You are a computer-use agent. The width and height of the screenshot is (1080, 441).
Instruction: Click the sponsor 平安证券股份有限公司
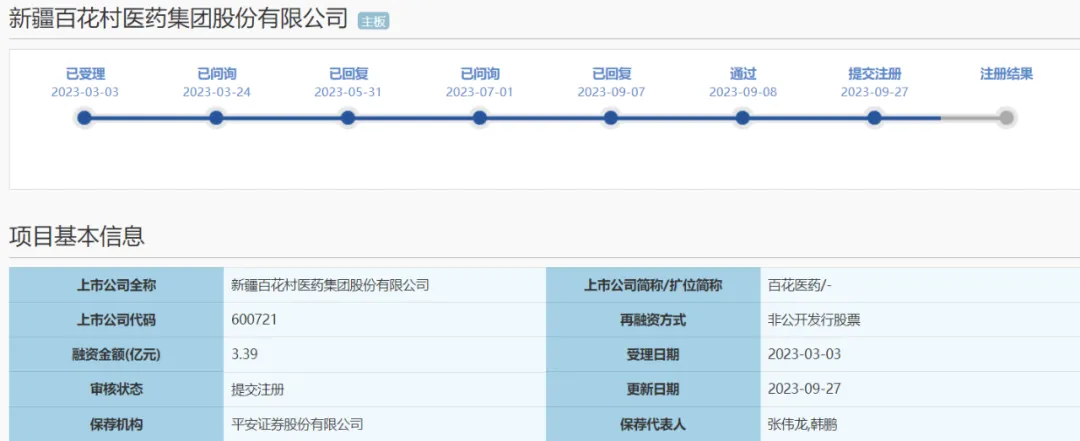point(298,424)
